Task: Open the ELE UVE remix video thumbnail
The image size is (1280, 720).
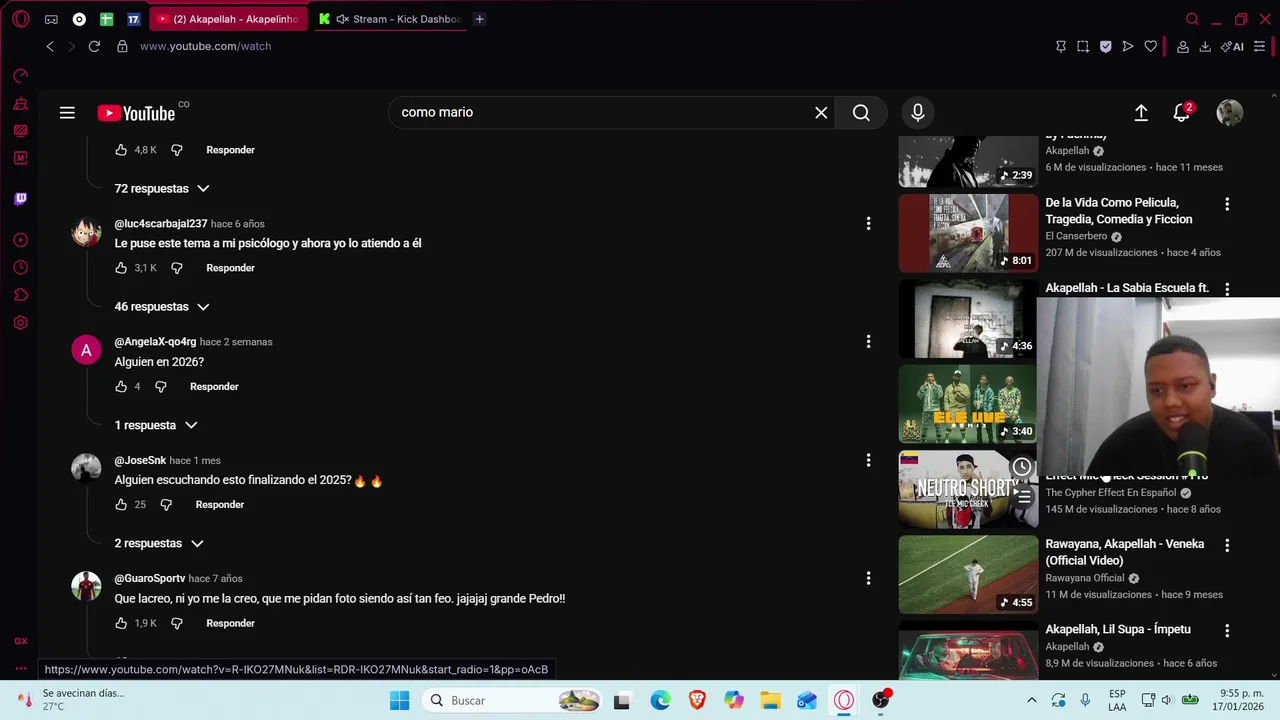Action: (x=968, y=404)
